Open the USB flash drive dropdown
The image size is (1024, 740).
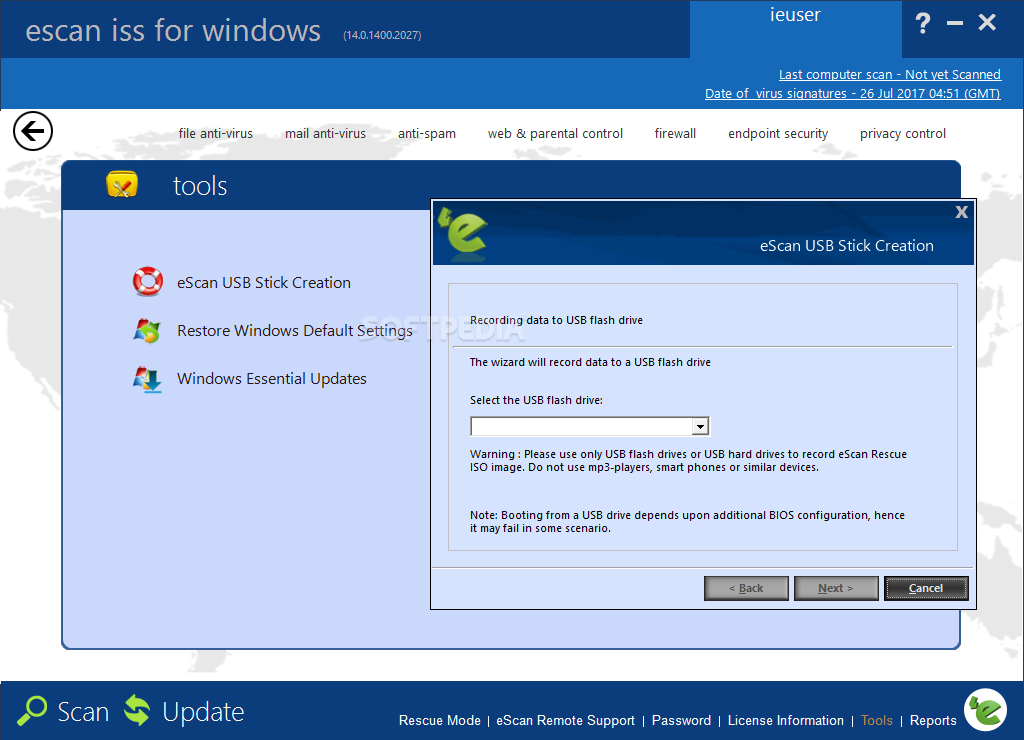[x=700, y=426]
